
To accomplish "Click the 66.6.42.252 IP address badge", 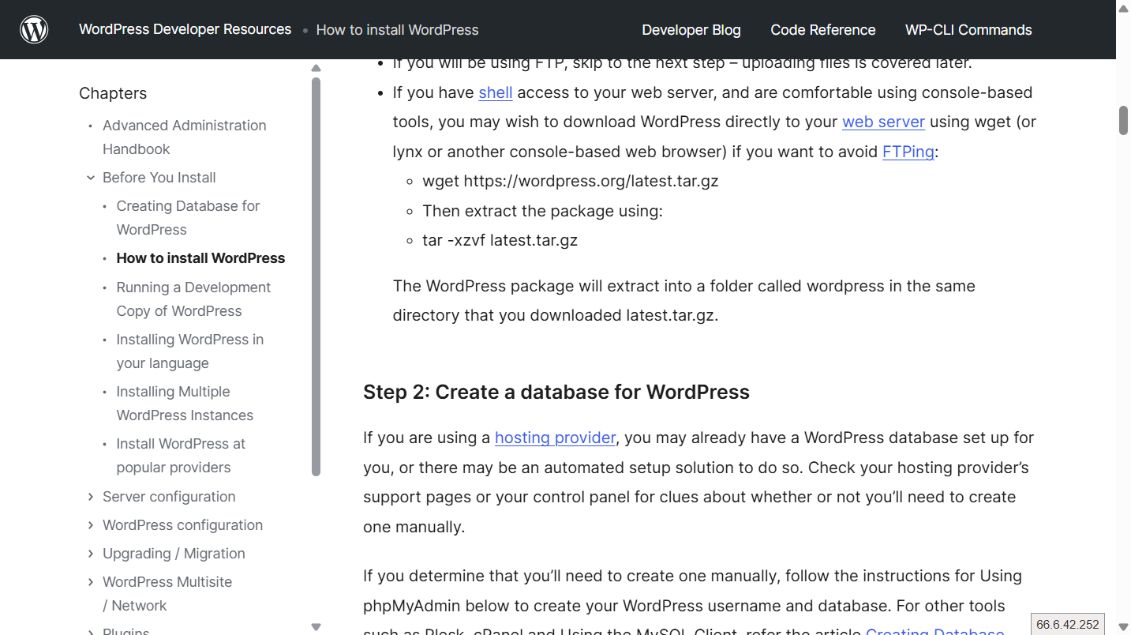I will [1068, 624].
